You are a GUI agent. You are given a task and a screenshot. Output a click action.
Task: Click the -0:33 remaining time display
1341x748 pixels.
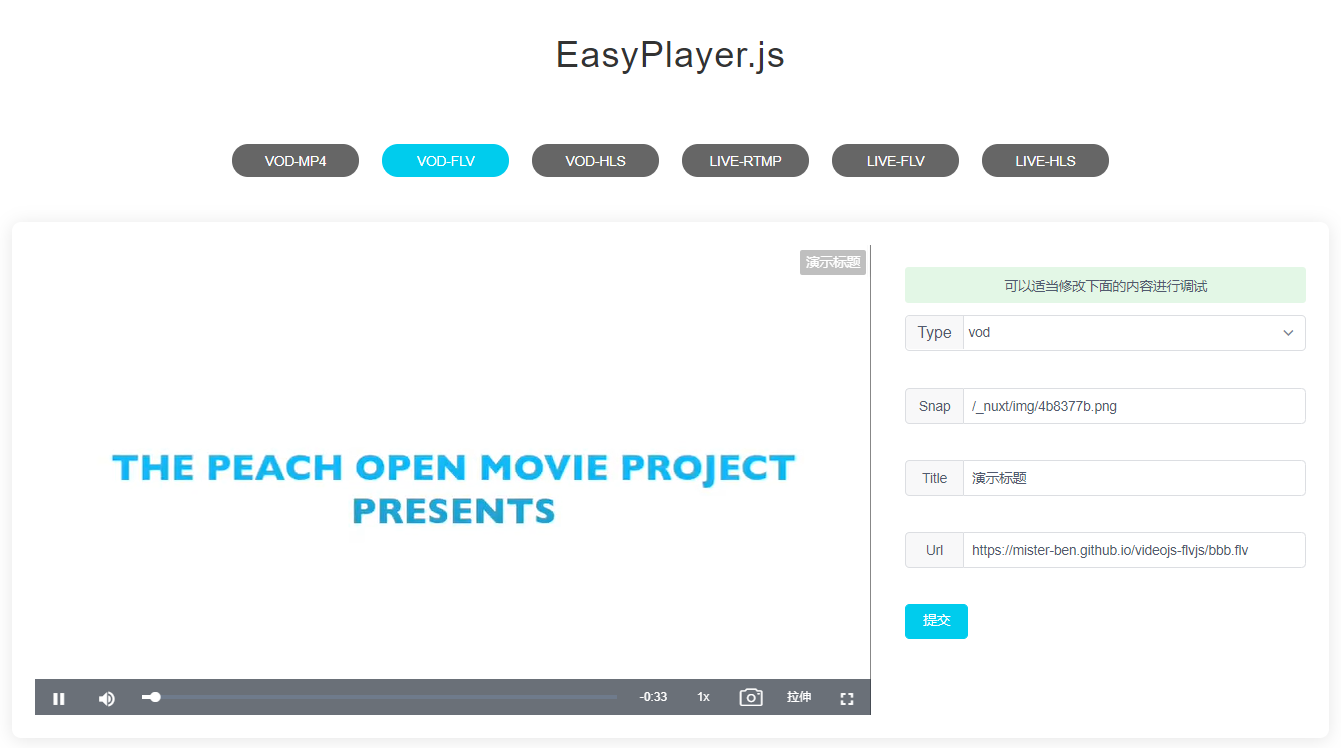[x=654, y=697]
